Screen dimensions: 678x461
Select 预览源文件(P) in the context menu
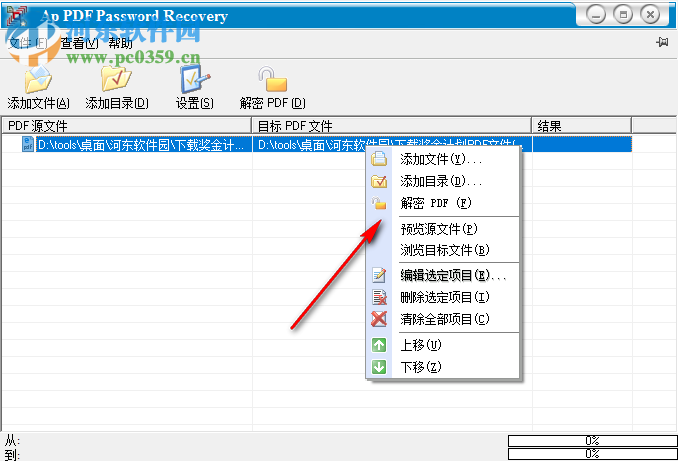439,229
